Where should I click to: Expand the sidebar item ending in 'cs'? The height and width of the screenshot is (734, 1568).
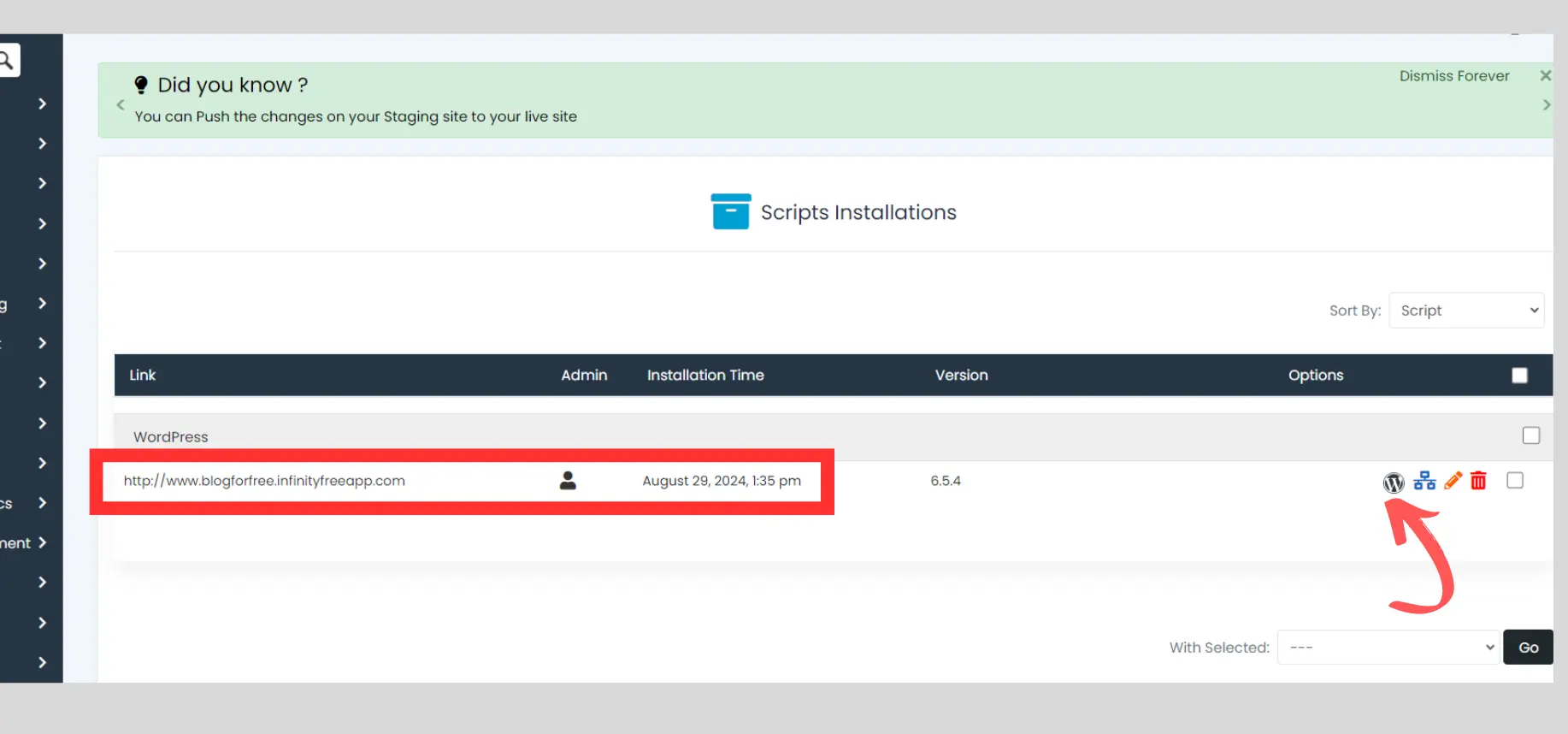coord(42,502)
